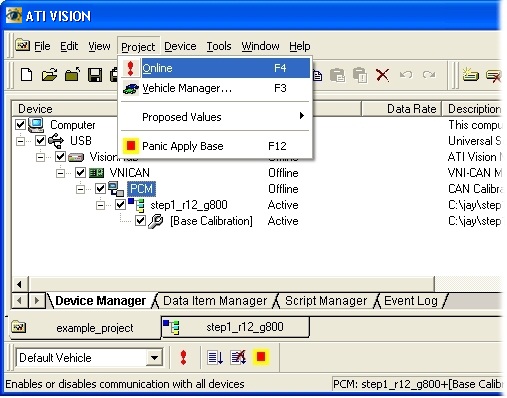
Task: Toggle the VNICAN checkbox
Action: 80,173
